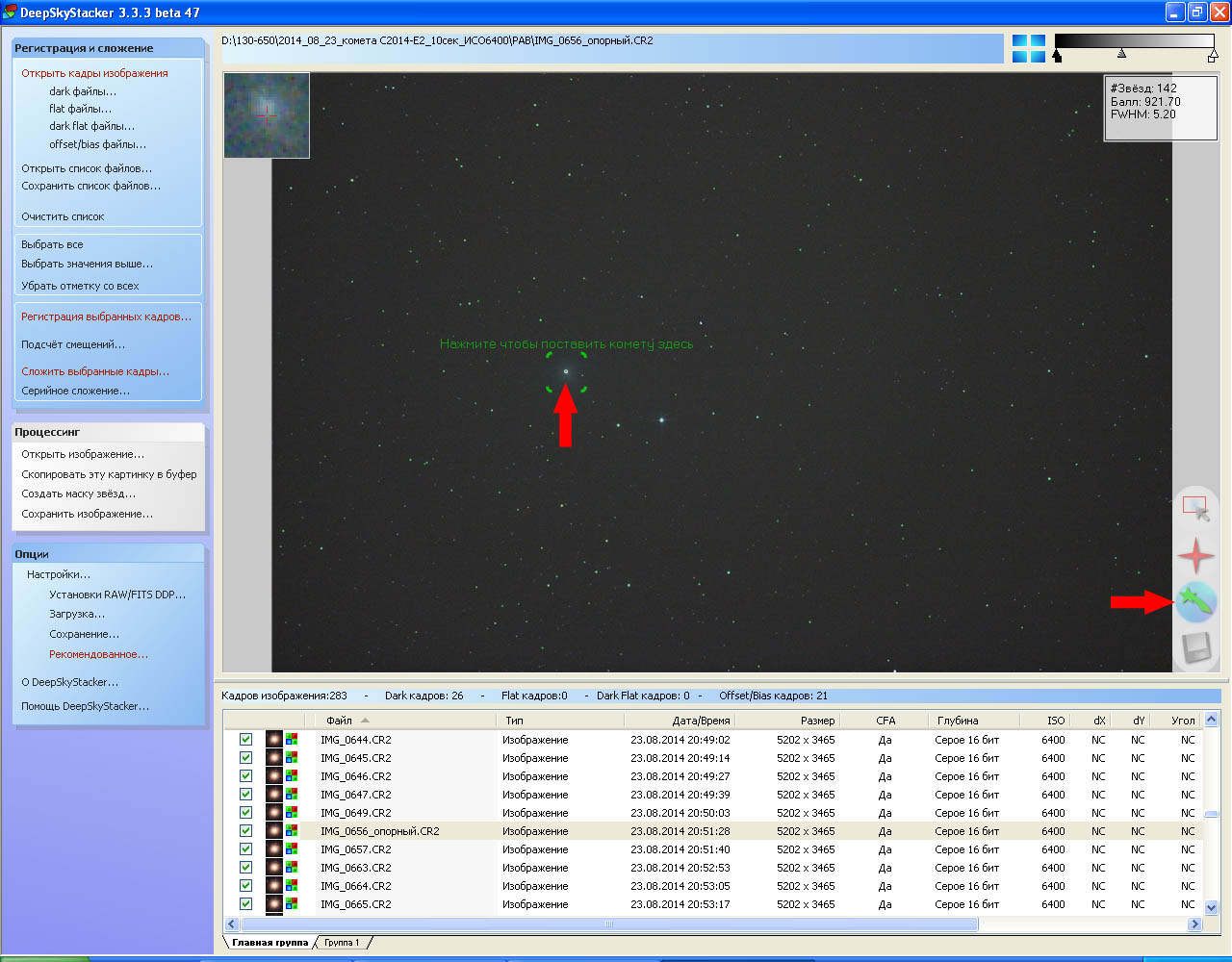Viewport: 1232px width, 962px height.
Task: Click the blue four-squares icon near gradient
Action: point(1028,49)
